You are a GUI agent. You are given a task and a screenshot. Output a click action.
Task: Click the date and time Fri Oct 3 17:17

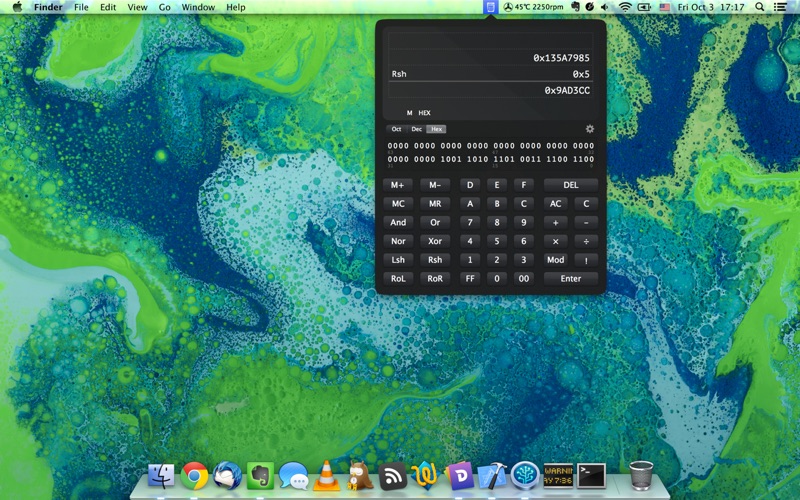711,7
